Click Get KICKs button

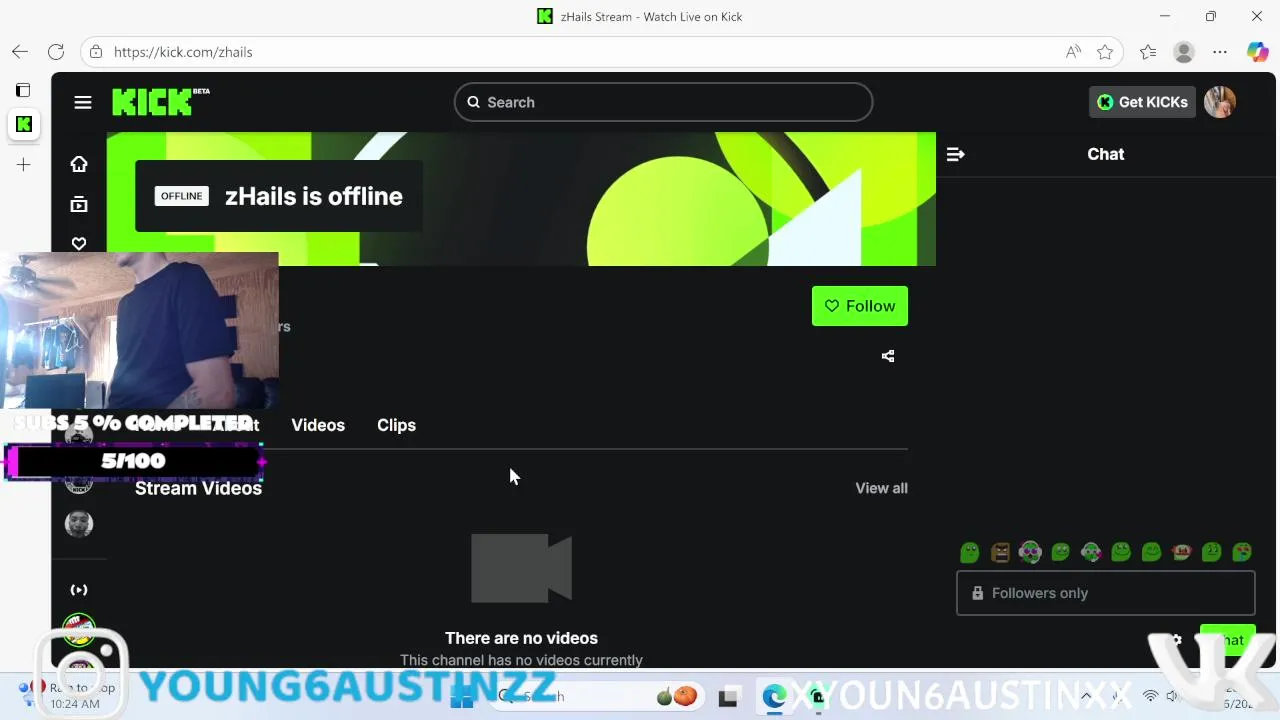pos(1142,102)
